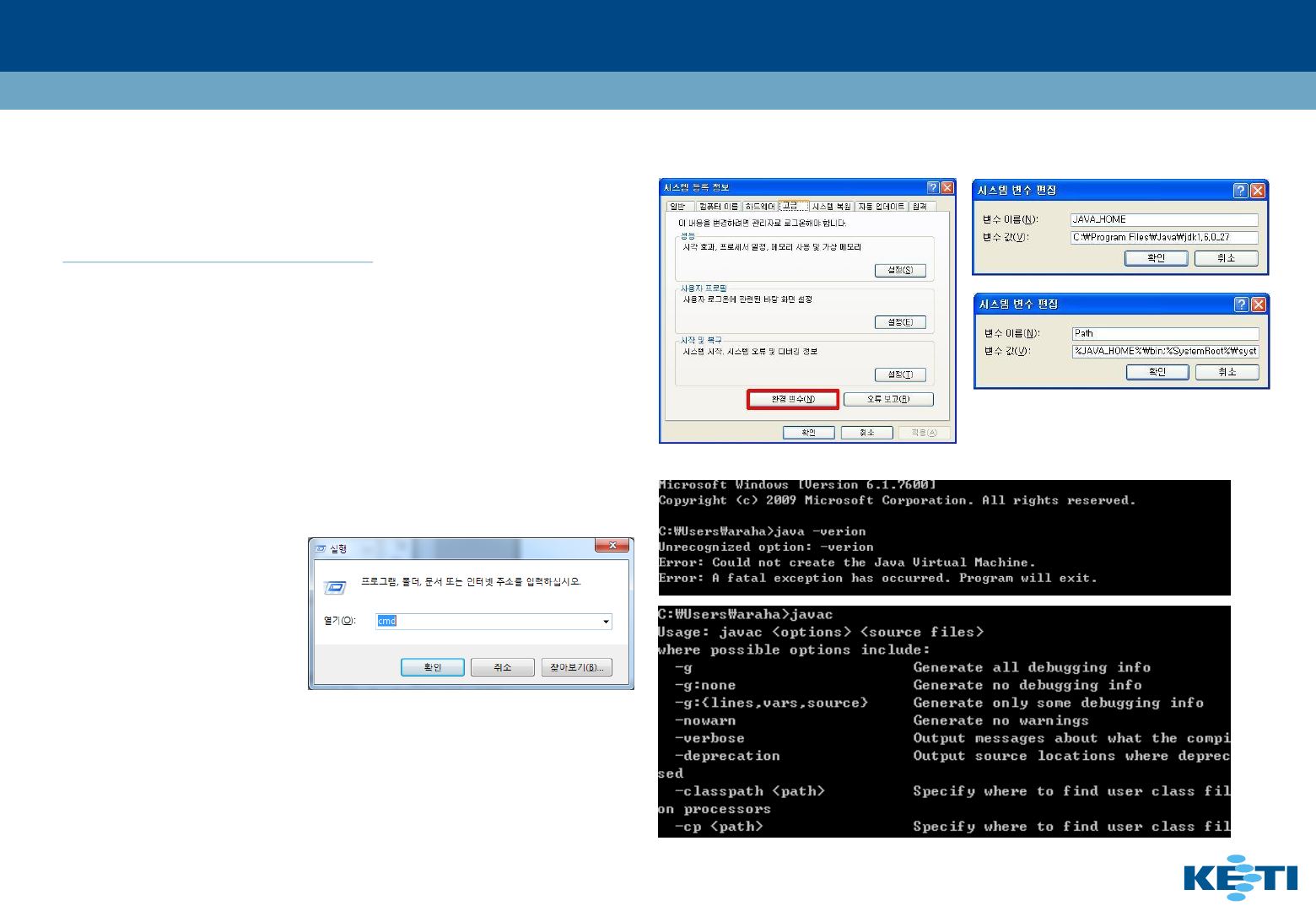Switch to the 시스템 복원 tab
Screen dimensions: 1316x911
point(832,206)
